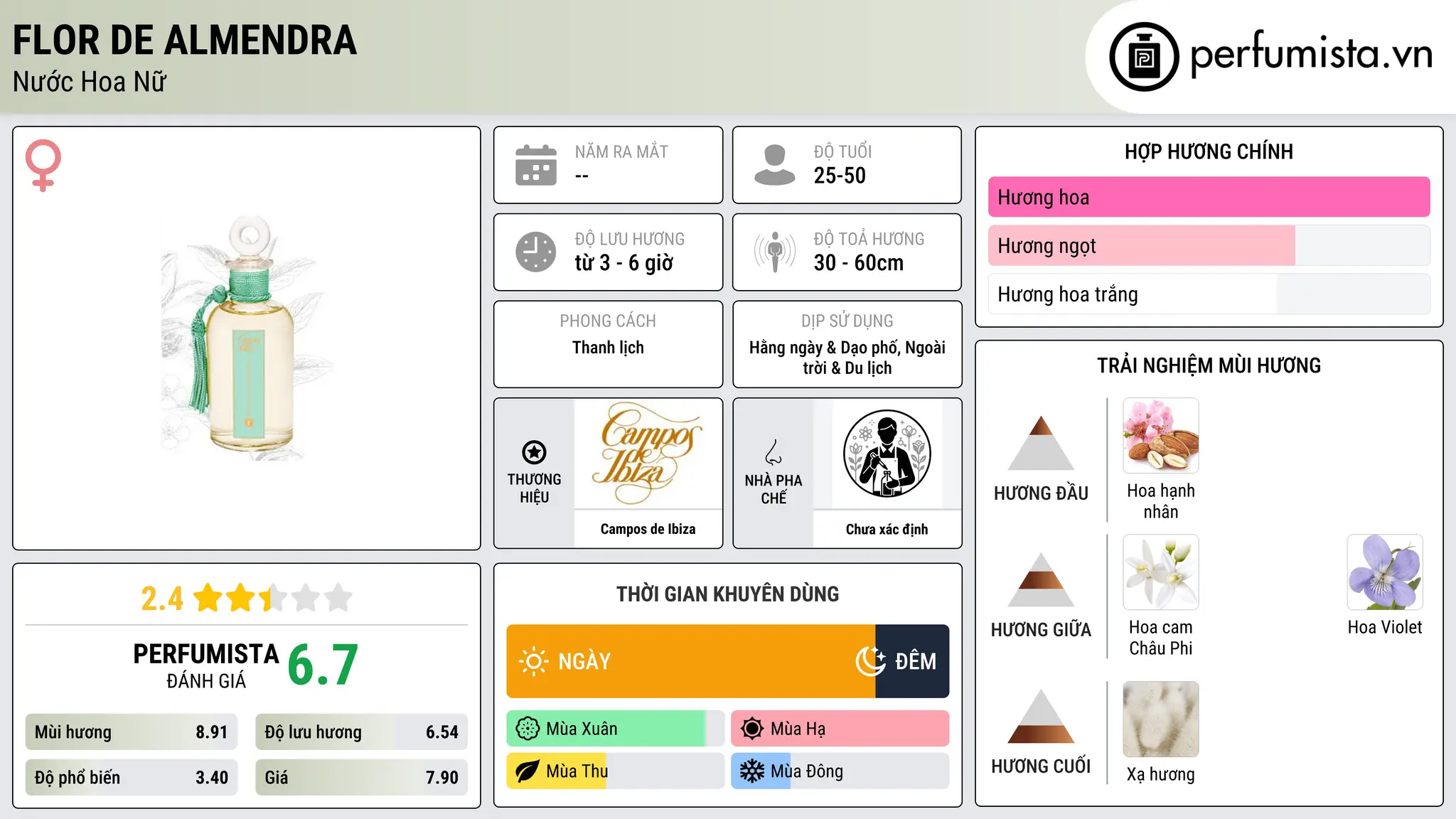Open the Campos de Ibiza brand logo
1456x819 pixels.
(648, 454)
